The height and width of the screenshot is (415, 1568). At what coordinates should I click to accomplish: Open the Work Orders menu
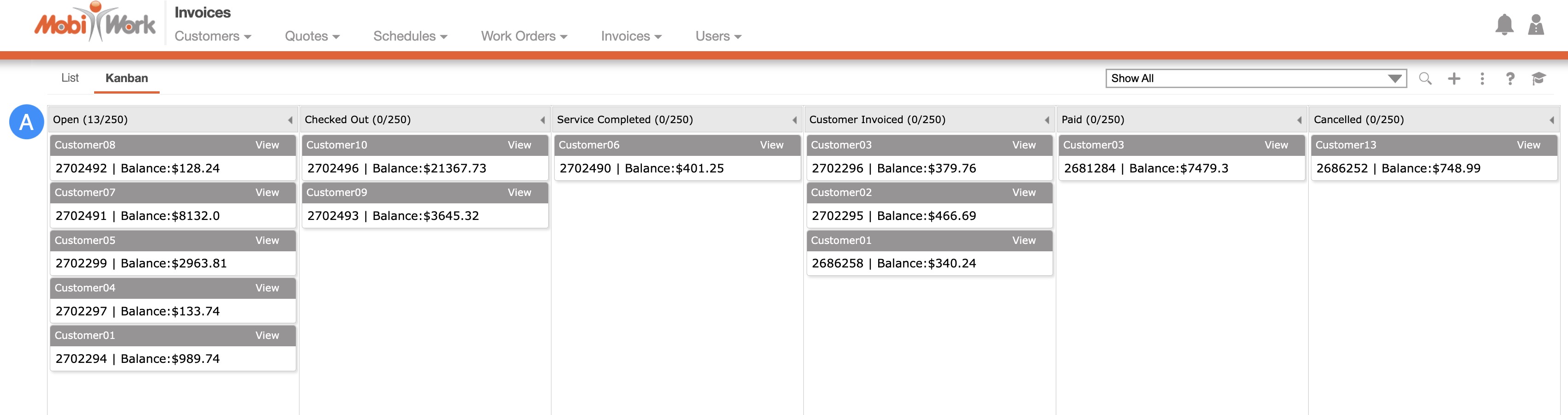[523, 36]
